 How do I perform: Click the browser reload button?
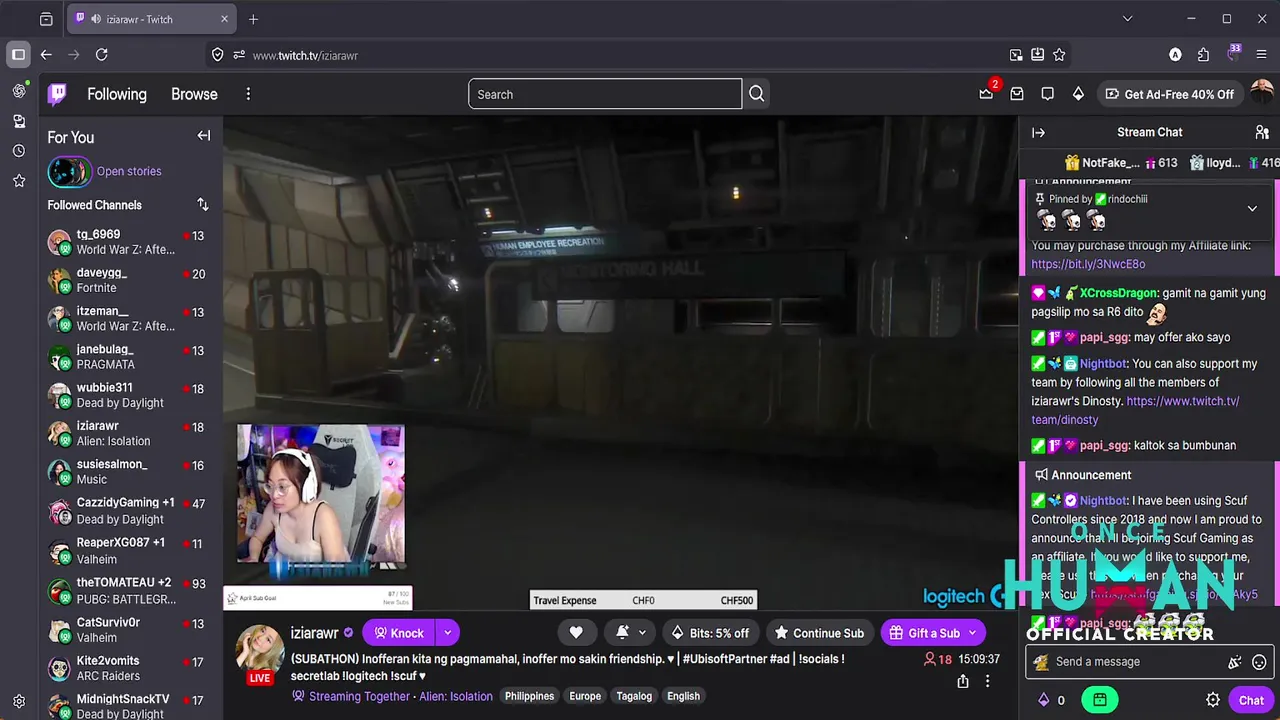(x=101, y=55)
